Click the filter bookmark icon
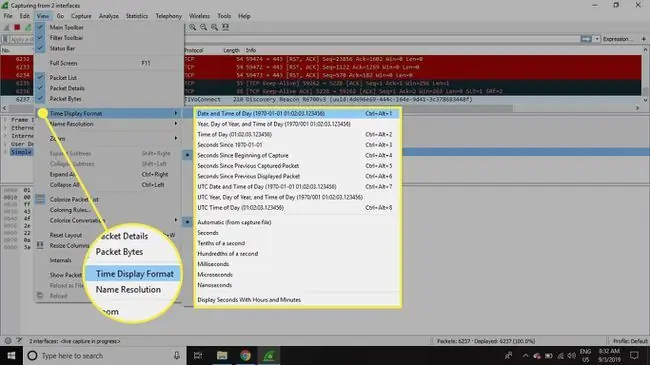The image size is (650, 365). (x=5, y=39)
